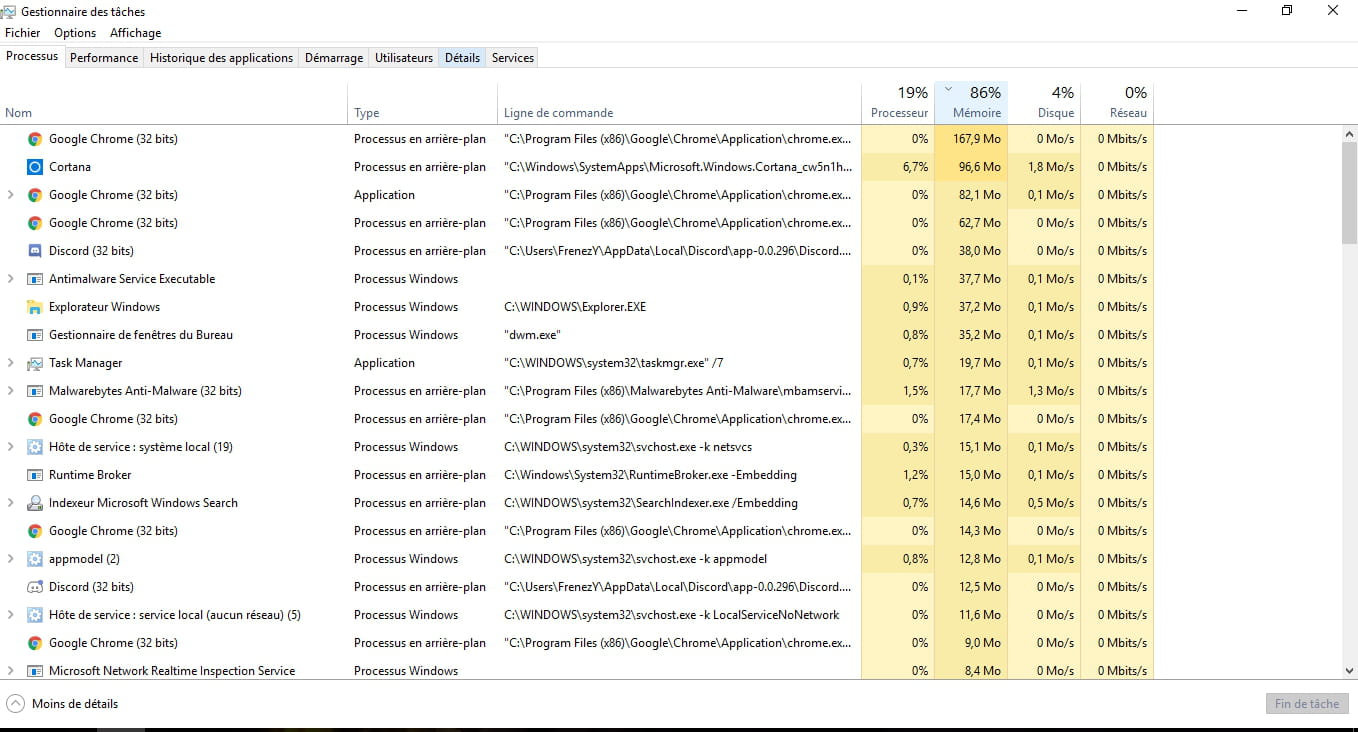
Task: Expand the Task Manager process group
Action: 11,363
